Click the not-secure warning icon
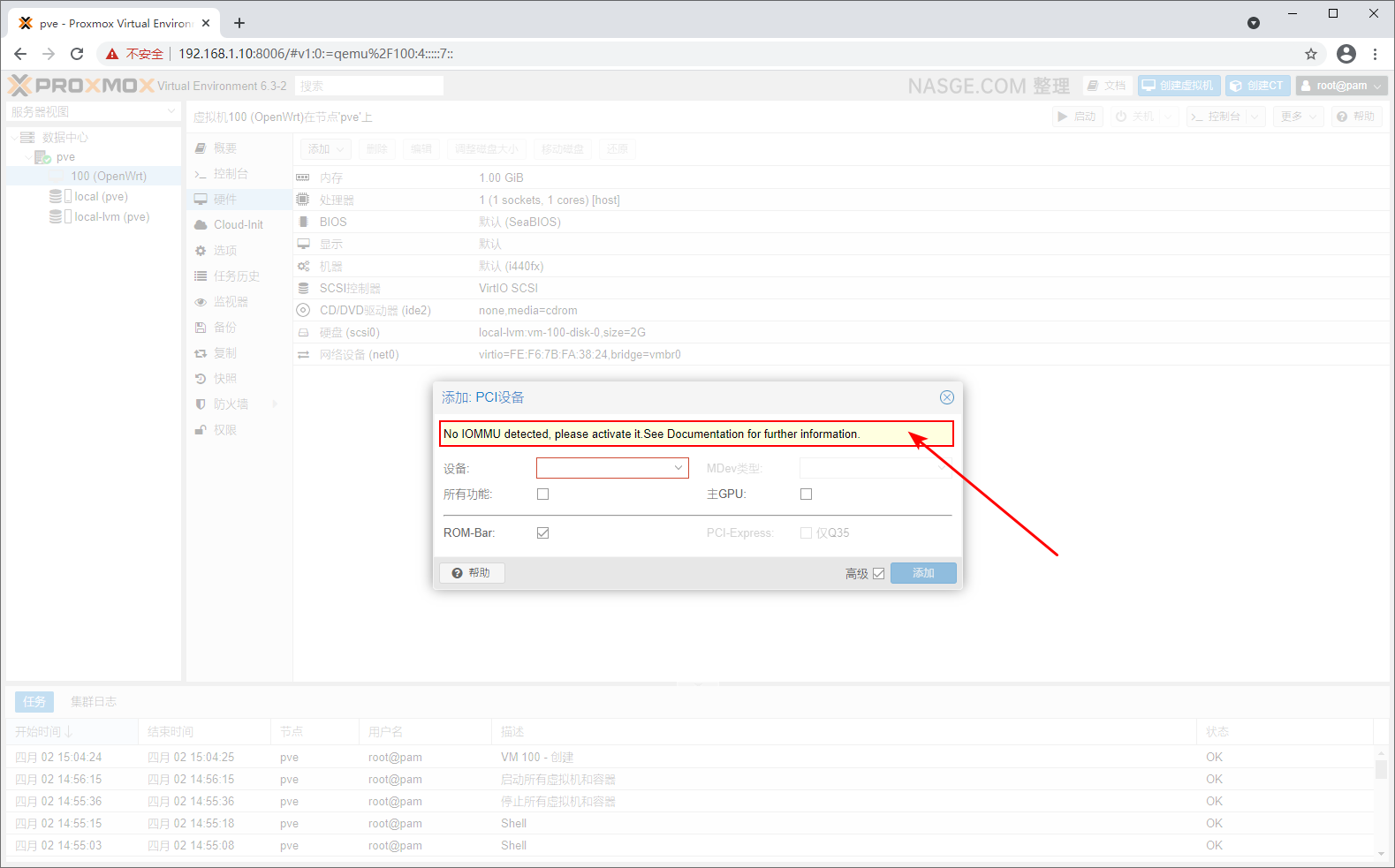The width and height of the screenshot is (1395, 868). 112,54
